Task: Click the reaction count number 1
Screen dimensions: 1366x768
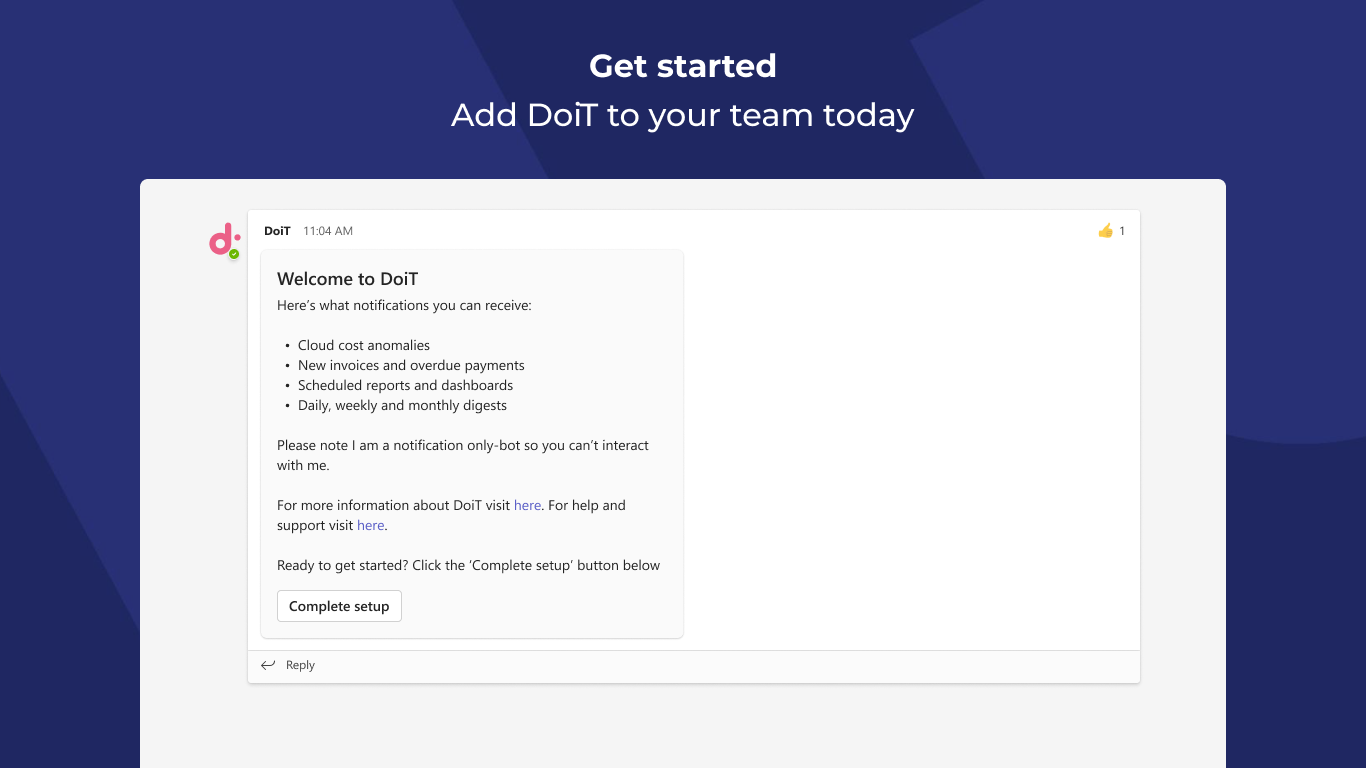Action: point(1122,231)
